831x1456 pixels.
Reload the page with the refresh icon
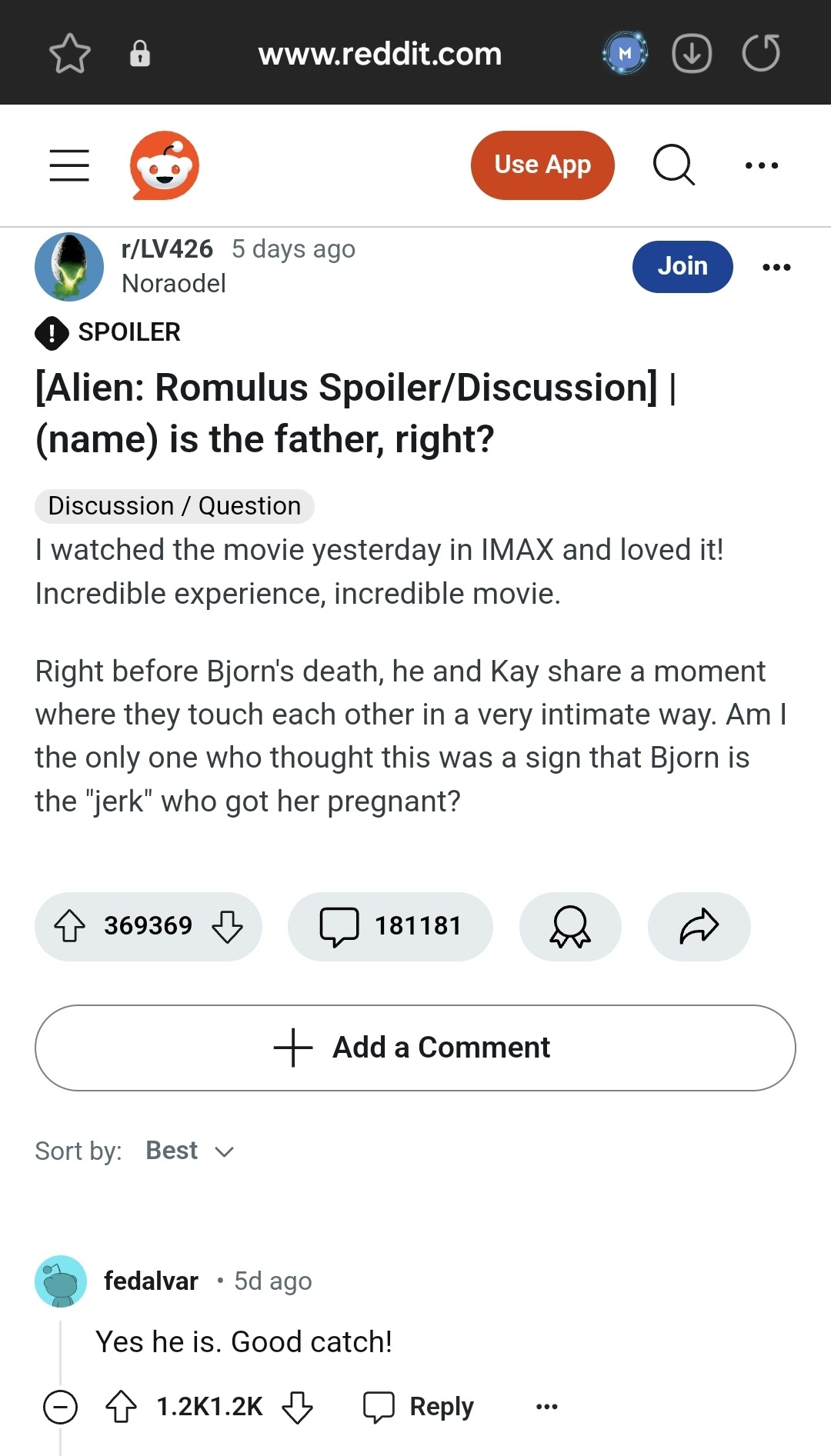[761, 54]
